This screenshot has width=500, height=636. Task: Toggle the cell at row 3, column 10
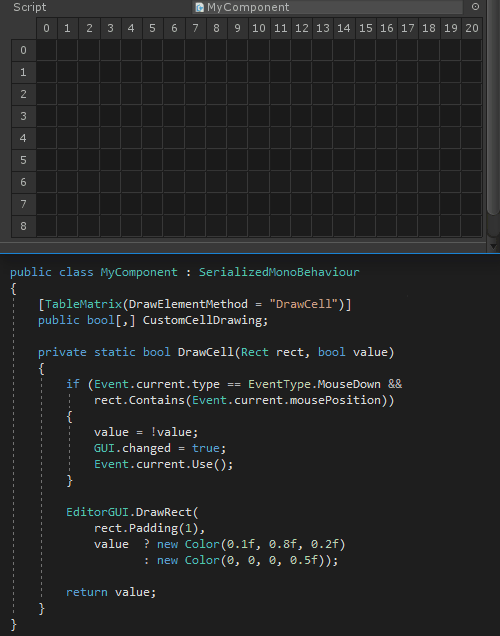[259, 116]
